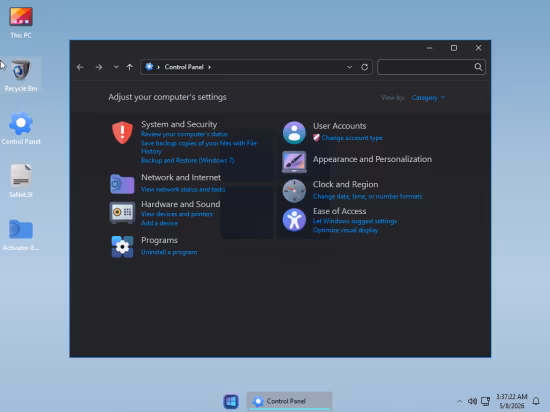This screenshot has width=550, height=412.
Task: Click the search magnifier icon
Action: coord(478,67)
